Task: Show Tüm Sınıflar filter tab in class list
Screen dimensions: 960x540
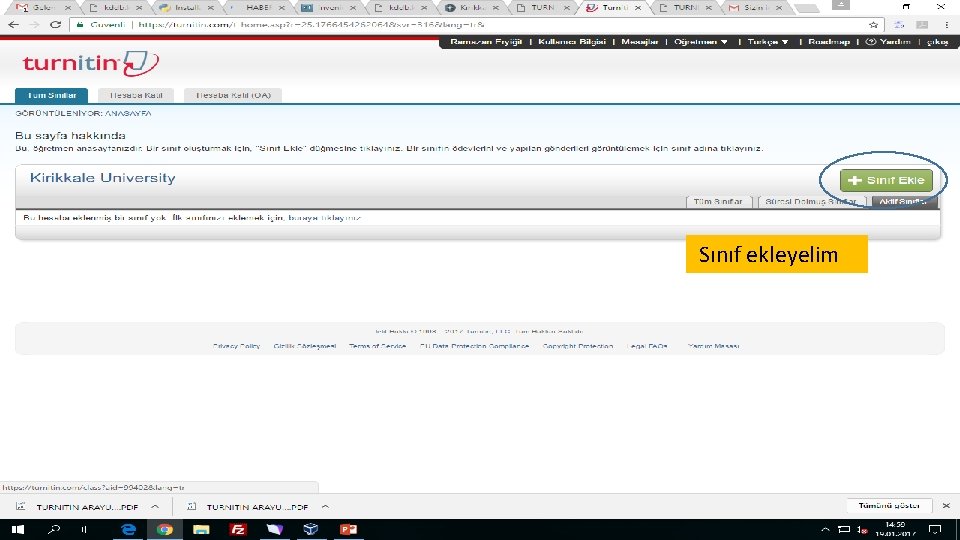Action: pyautogui.click(x=718, y=201)
